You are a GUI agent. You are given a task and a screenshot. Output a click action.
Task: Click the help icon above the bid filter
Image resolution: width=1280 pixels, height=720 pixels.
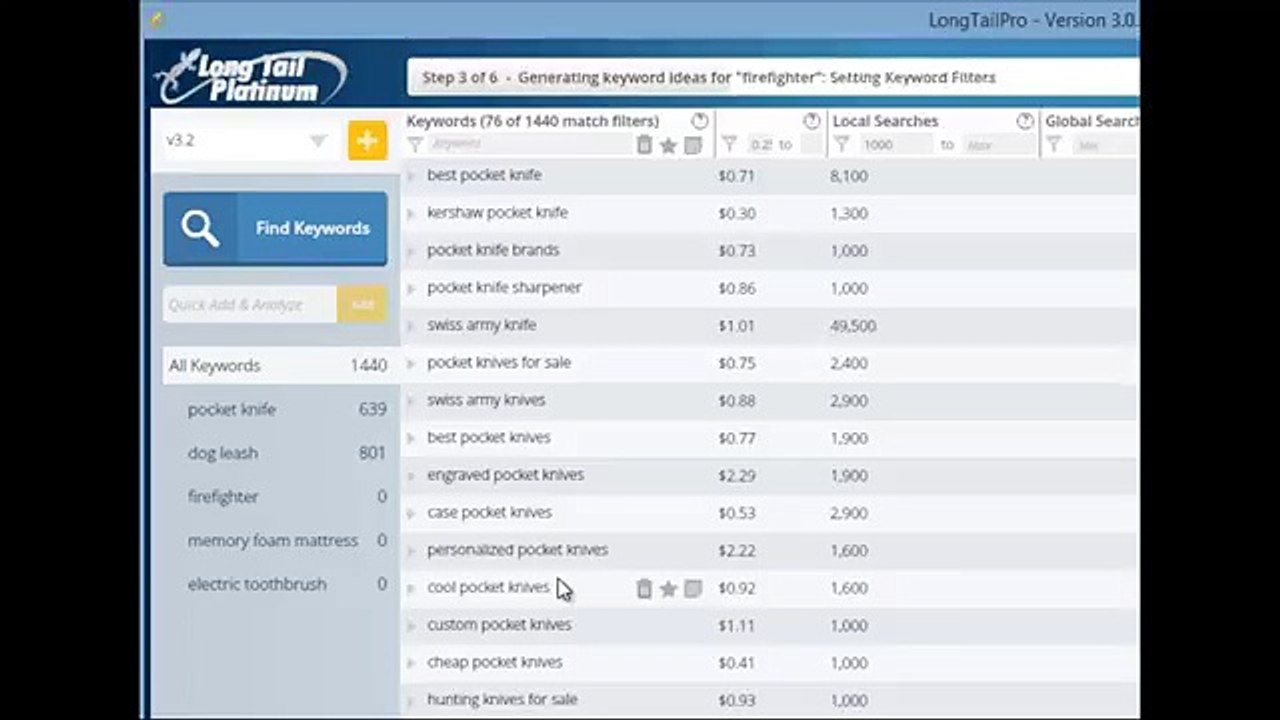coord(812,121)
